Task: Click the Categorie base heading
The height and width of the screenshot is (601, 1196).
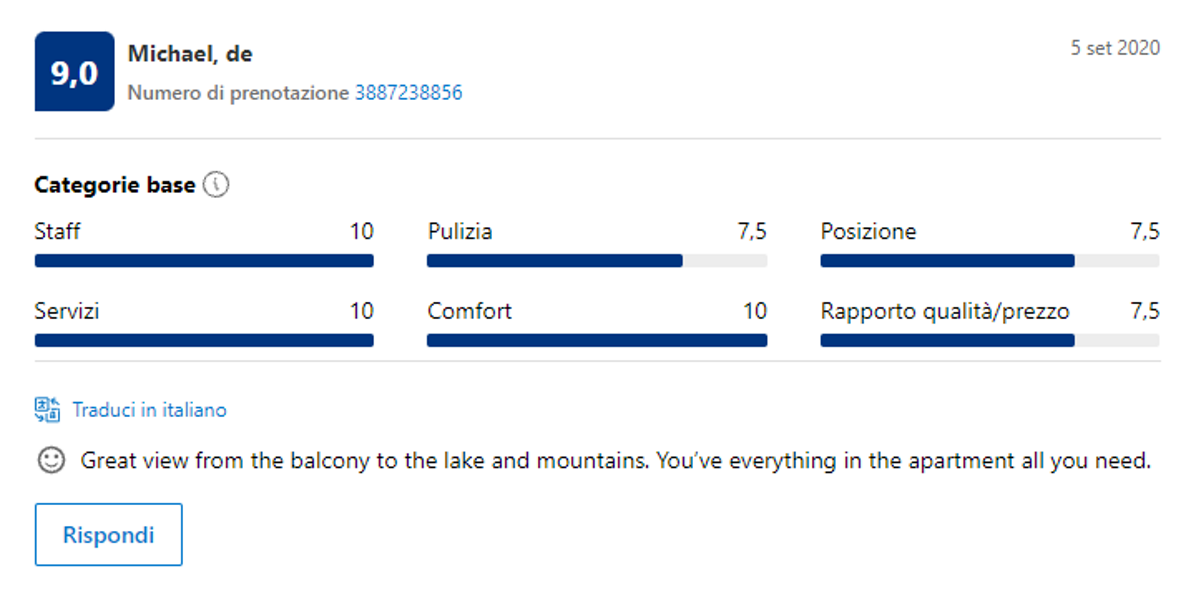Action: 114,185
